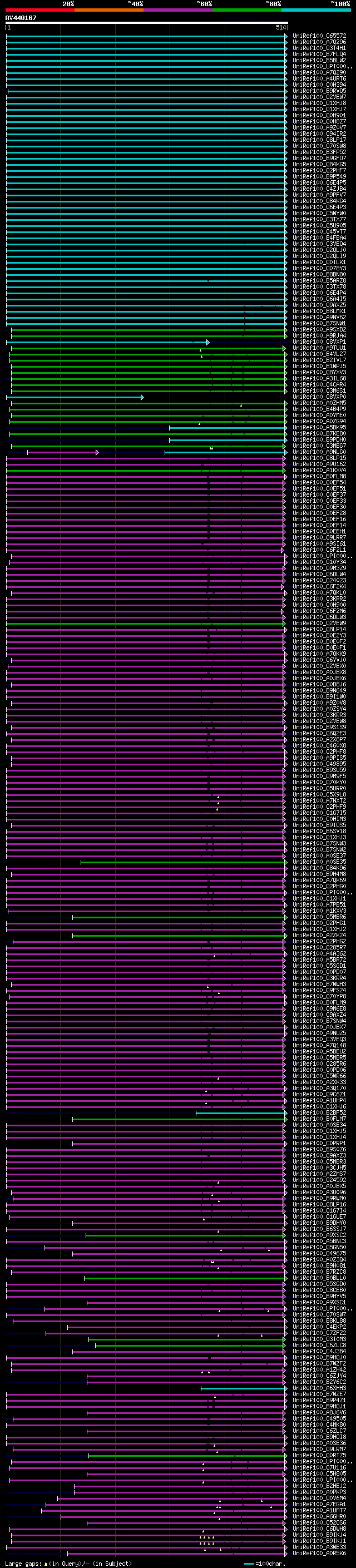Screen dimensions: 356x1568
Task: Click the cyan ~100% identity legend segment
Action: [x=316, y=10]
